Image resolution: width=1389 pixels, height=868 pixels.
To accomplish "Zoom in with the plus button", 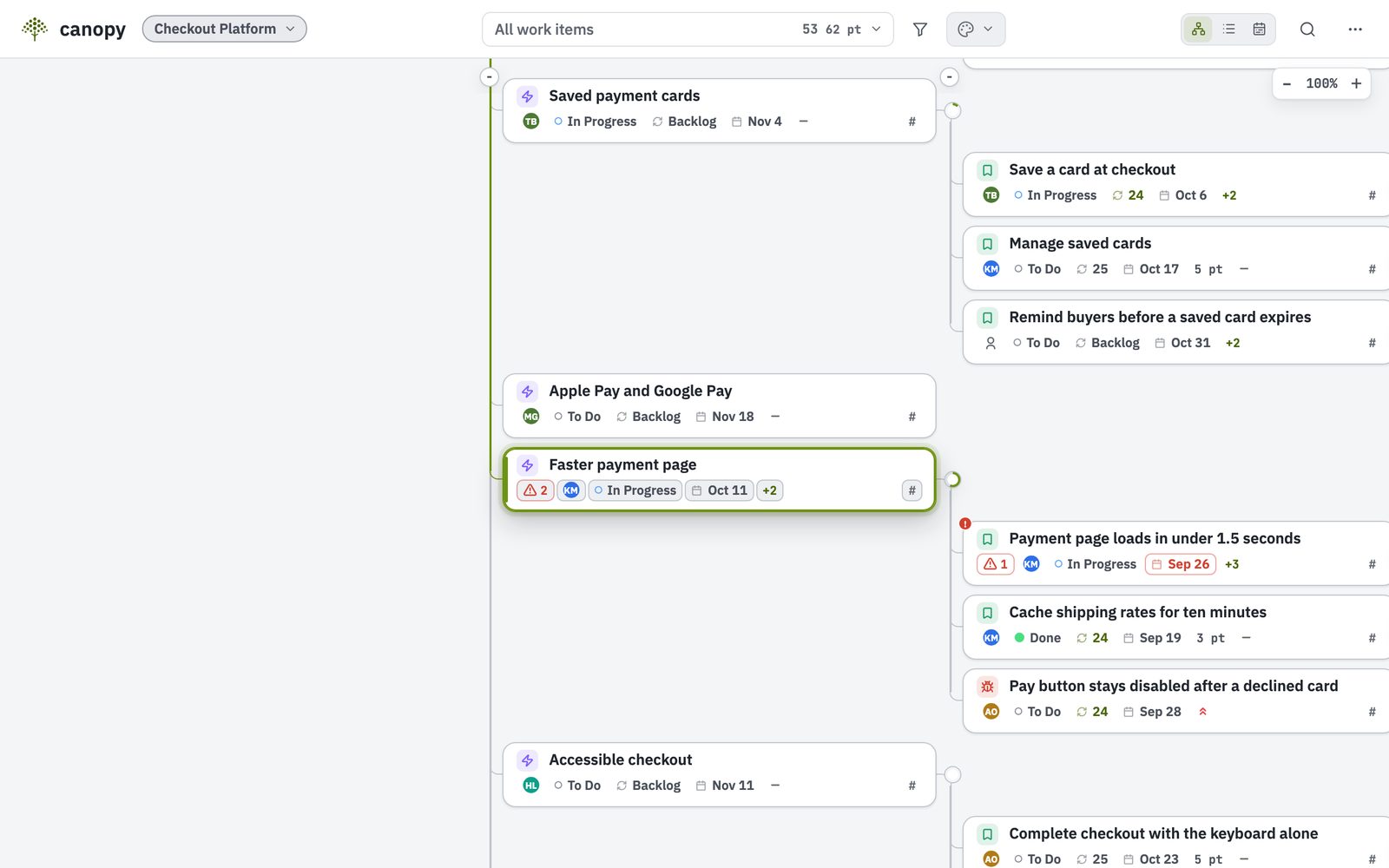I will tap(1356, 84).
